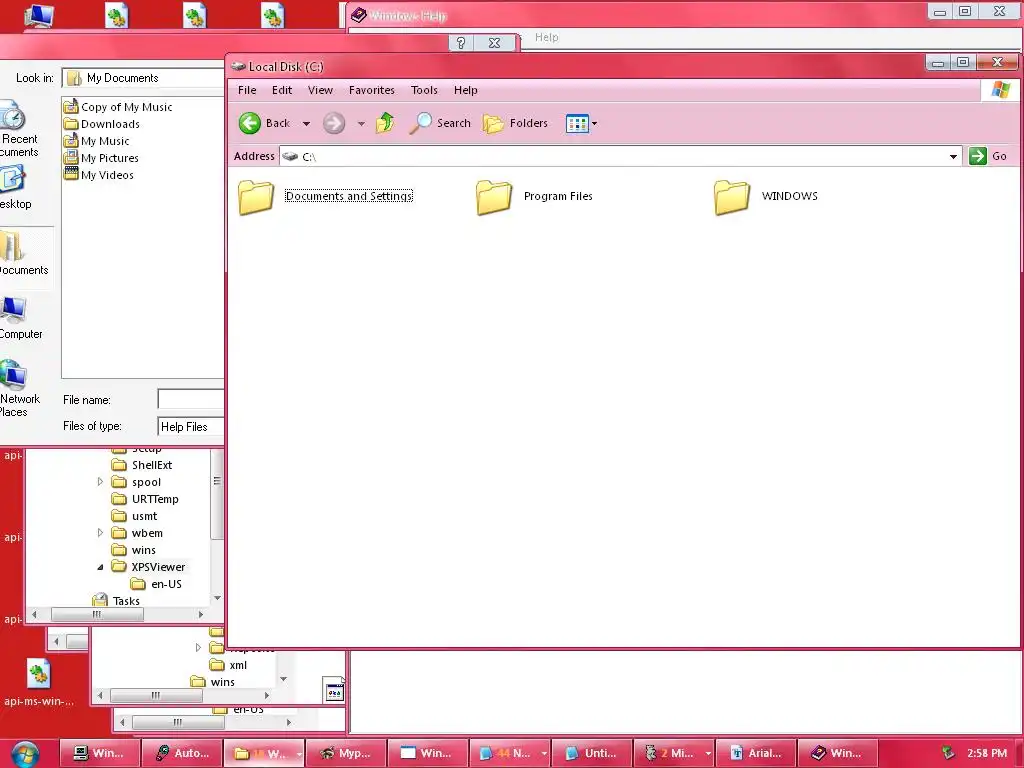Viewport: 1024px width, 768px height.
Task: Collapse the XPSViewer folder in tree
Action: click(x=100, y=567)
